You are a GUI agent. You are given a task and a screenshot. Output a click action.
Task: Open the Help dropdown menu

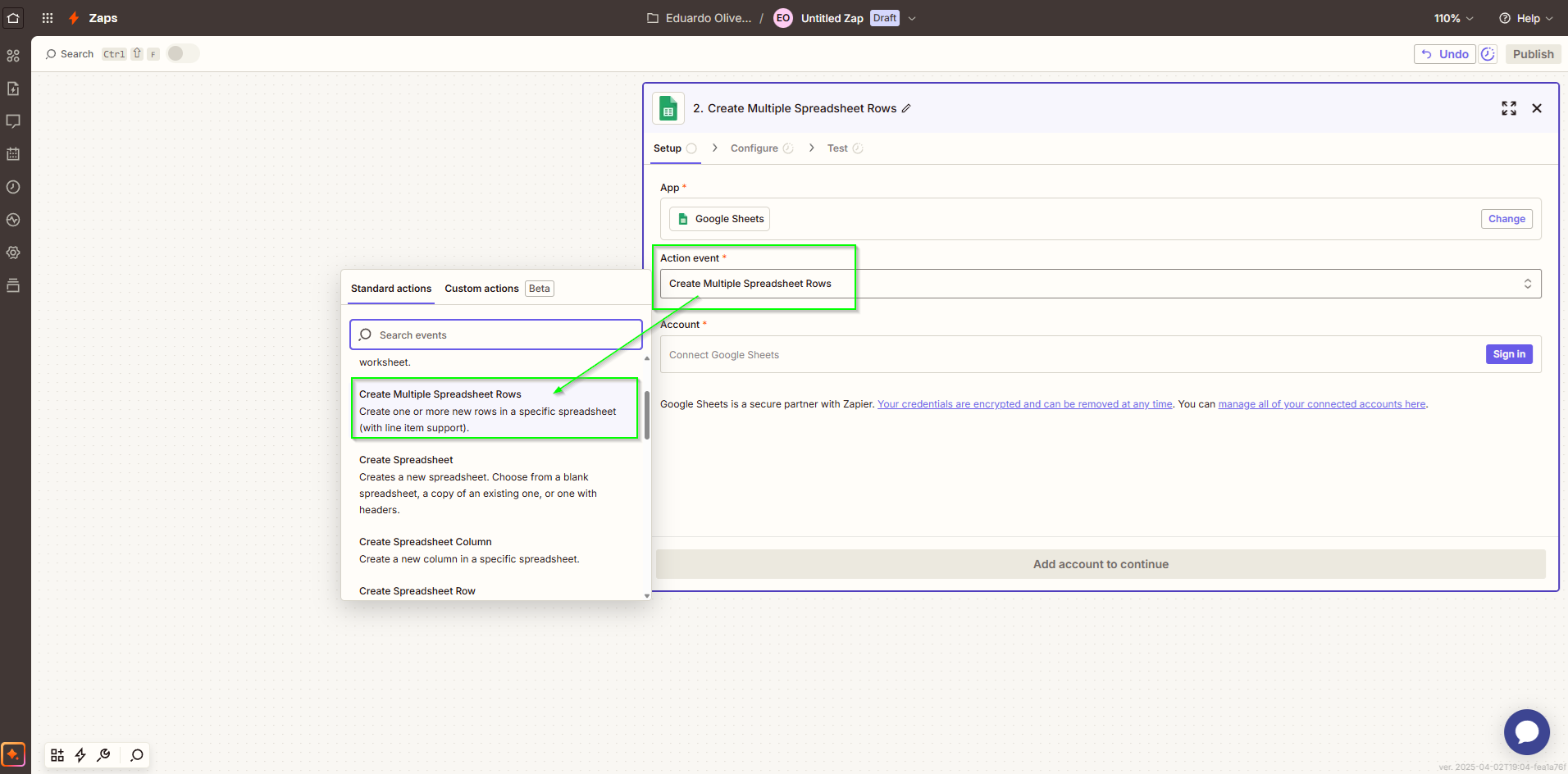tap(1525, 18)
